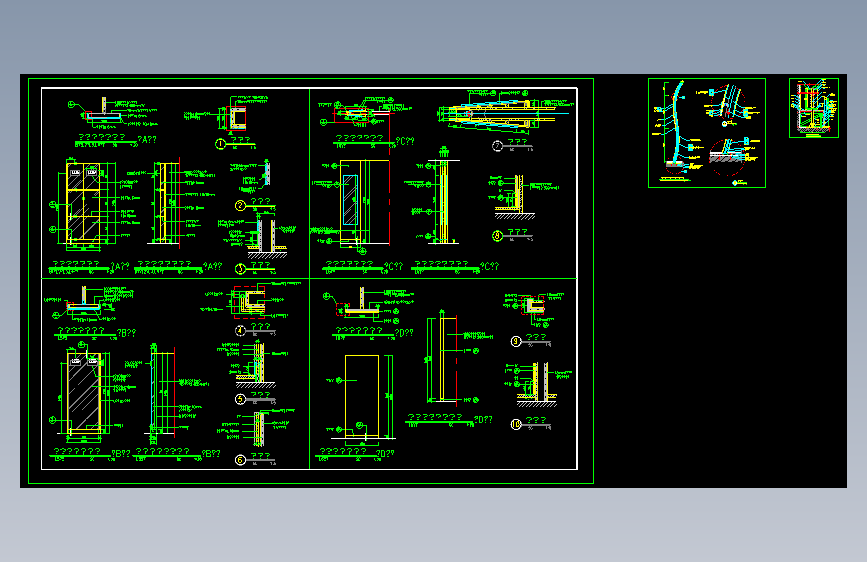Click yellow detail marker number 8
867x562 pixels.
tap(497, 236)
